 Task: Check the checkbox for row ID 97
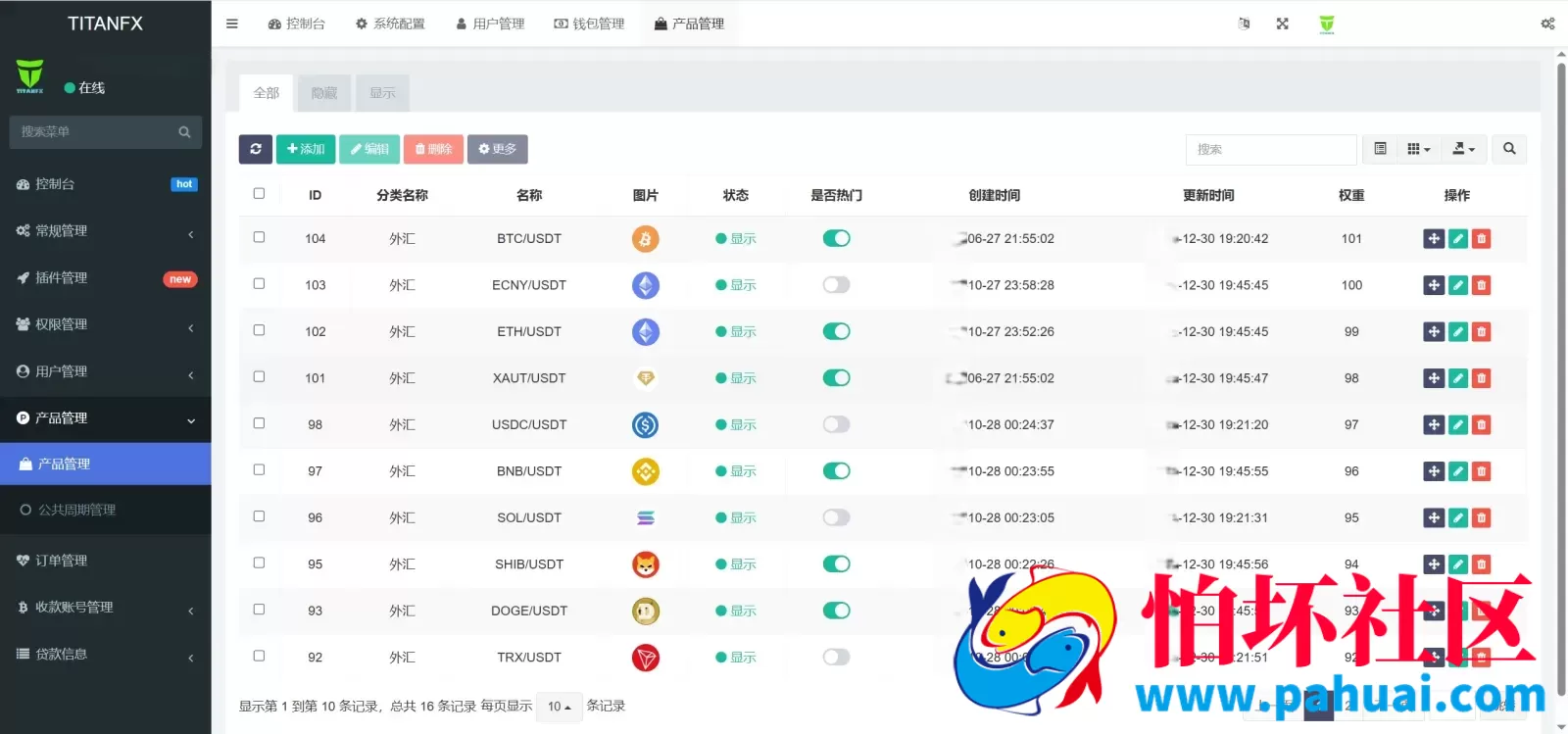tap(259, 469)
